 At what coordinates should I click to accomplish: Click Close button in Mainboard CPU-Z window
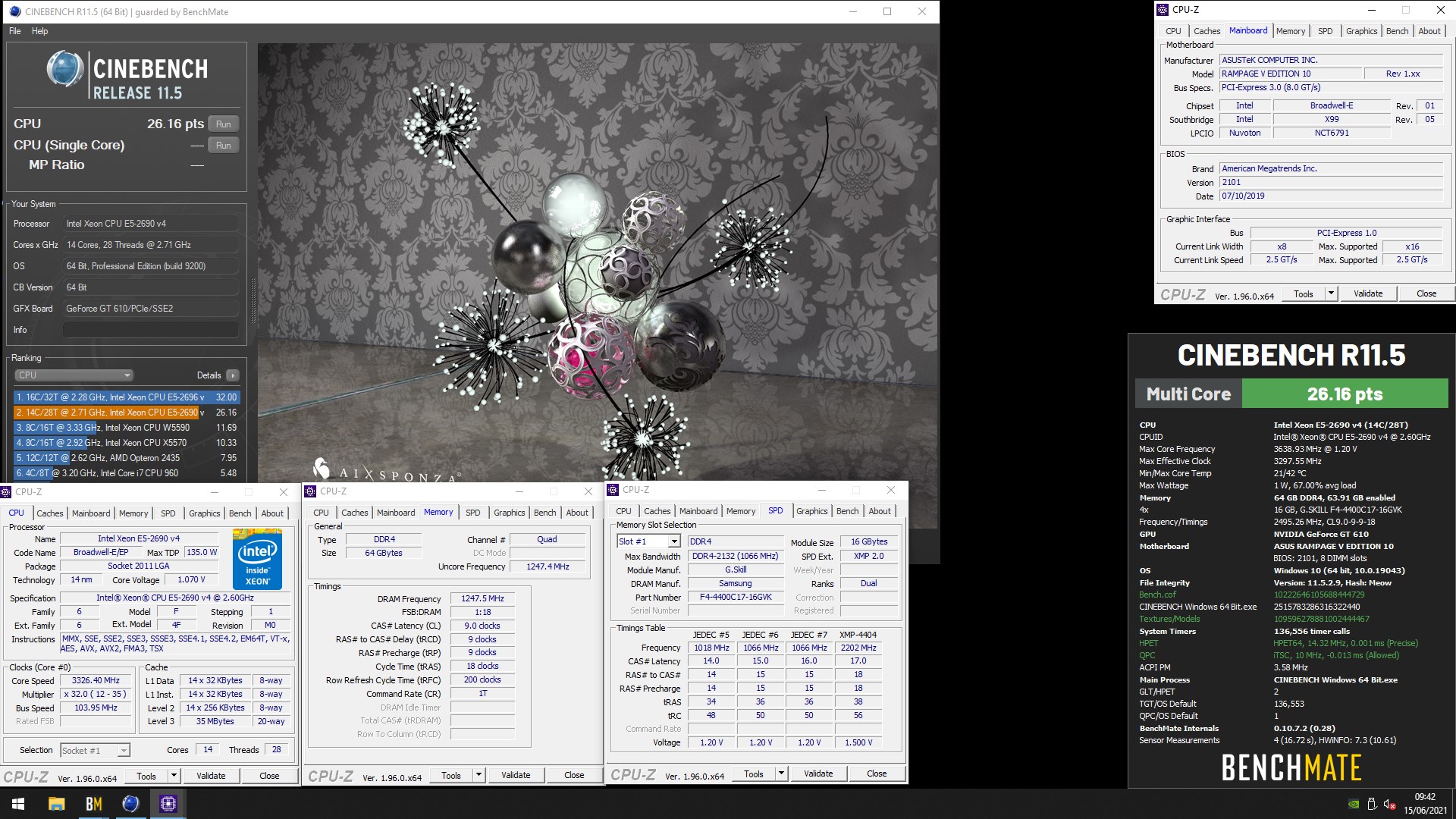[x=1426, y=293]
